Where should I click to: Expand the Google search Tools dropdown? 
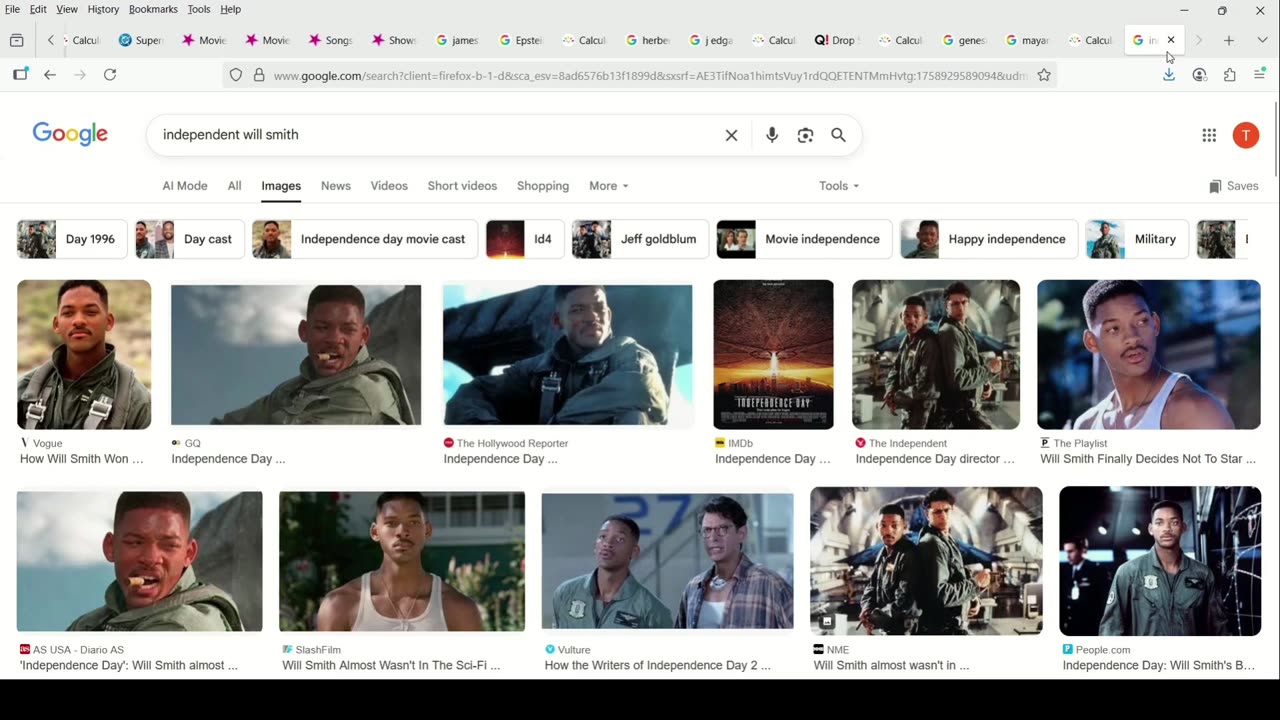[x=839, y=186]
